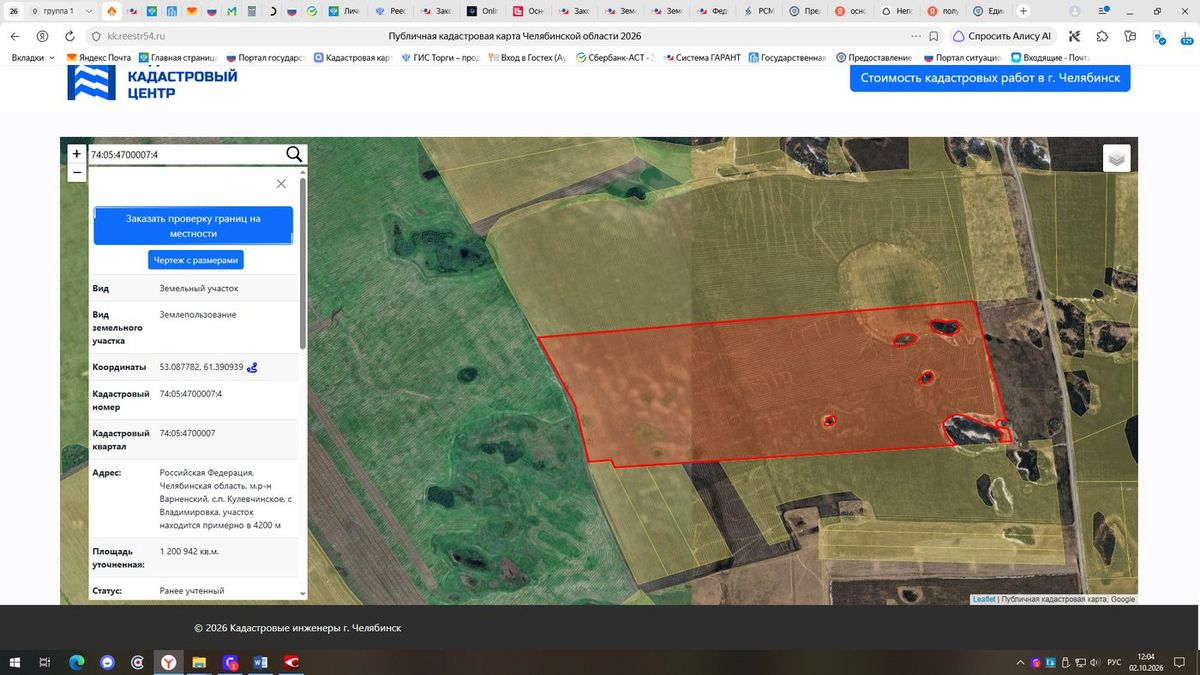
Task: Run search with the magnifier icon
Action: (294, 154)
